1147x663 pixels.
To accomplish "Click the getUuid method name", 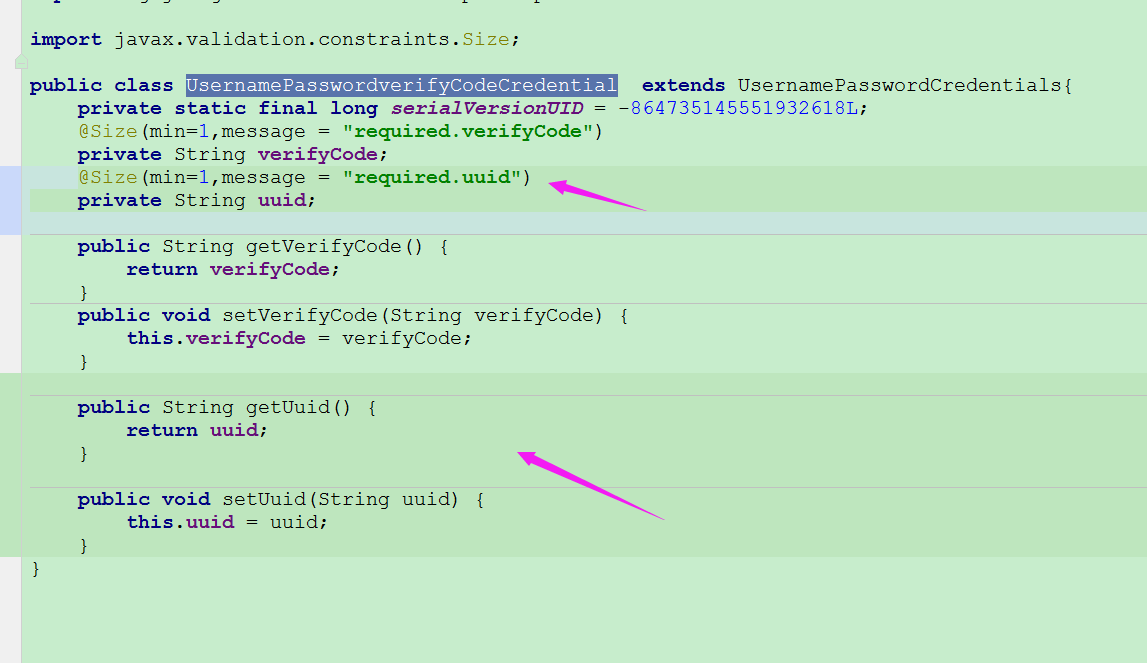I will click(287, 408).
